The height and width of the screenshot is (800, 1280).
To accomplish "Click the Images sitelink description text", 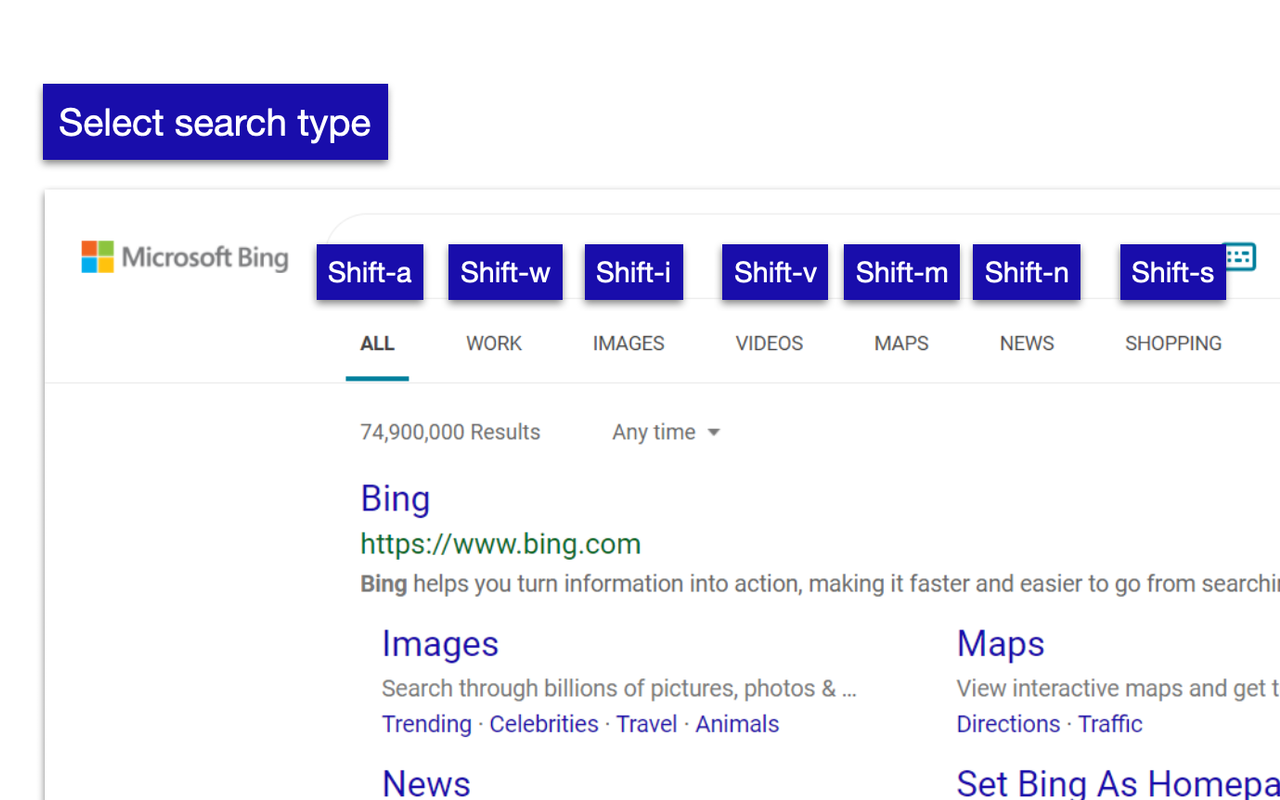I will 619,689.
